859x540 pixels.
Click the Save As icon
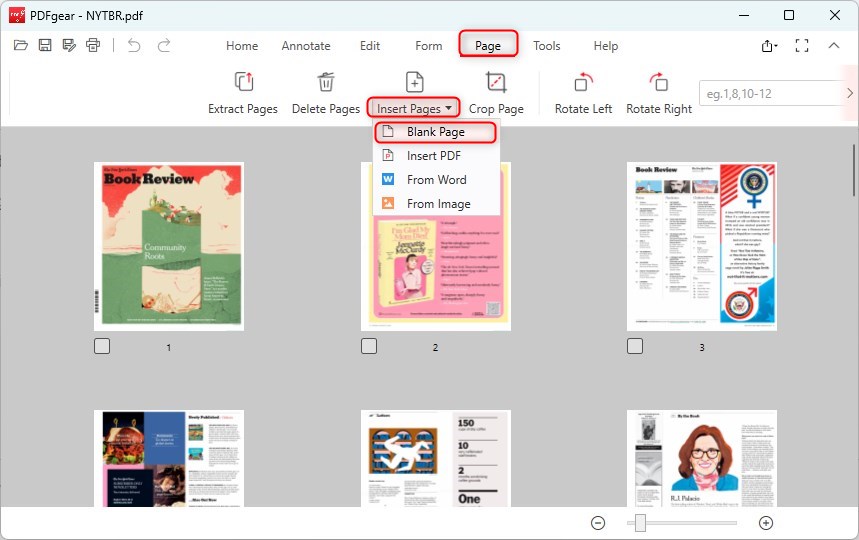(69, 45)
